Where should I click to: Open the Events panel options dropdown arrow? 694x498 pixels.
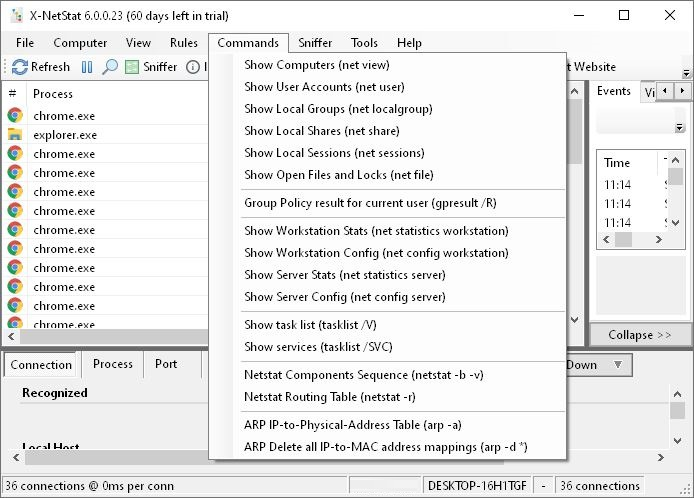(679, 128)
